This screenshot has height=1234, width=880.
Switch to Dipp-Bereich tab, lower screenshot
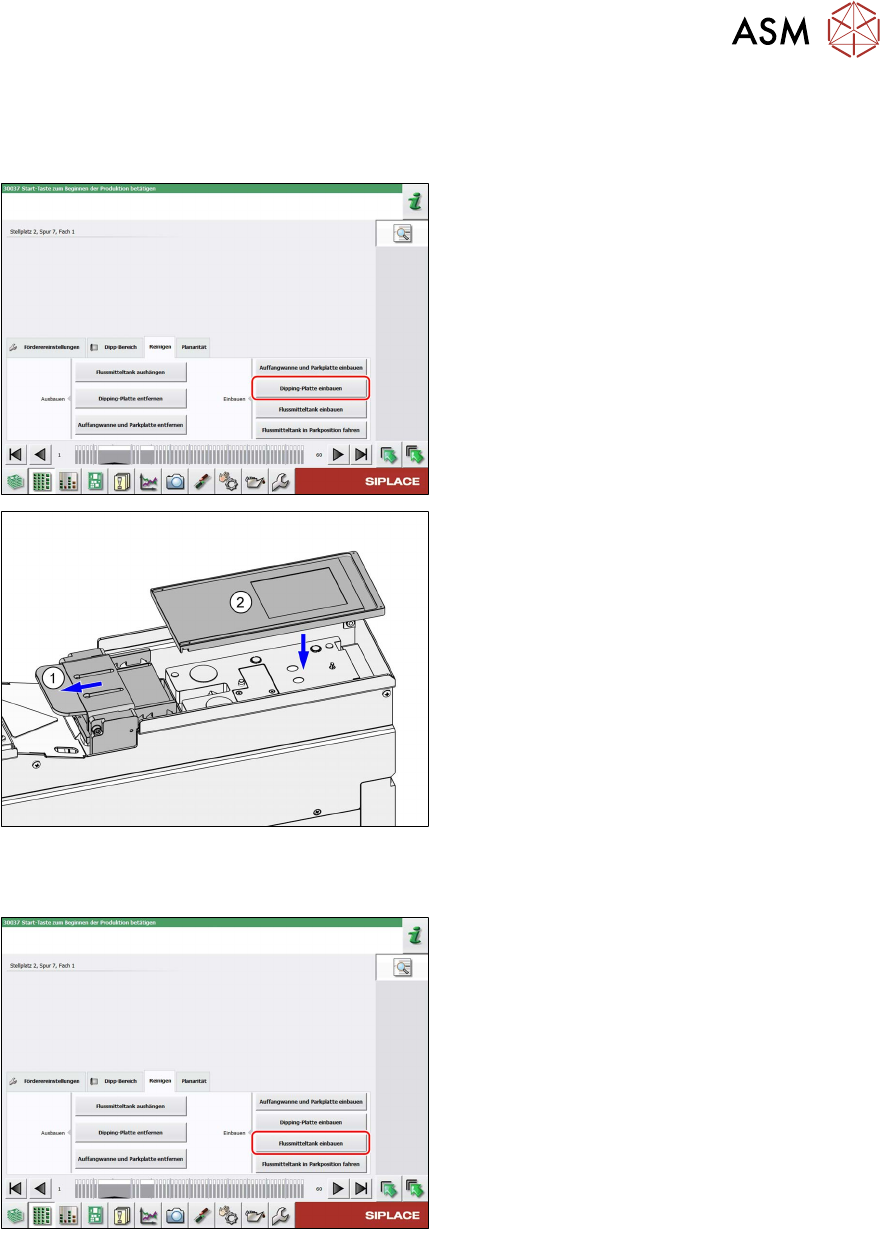[114, 1082]
